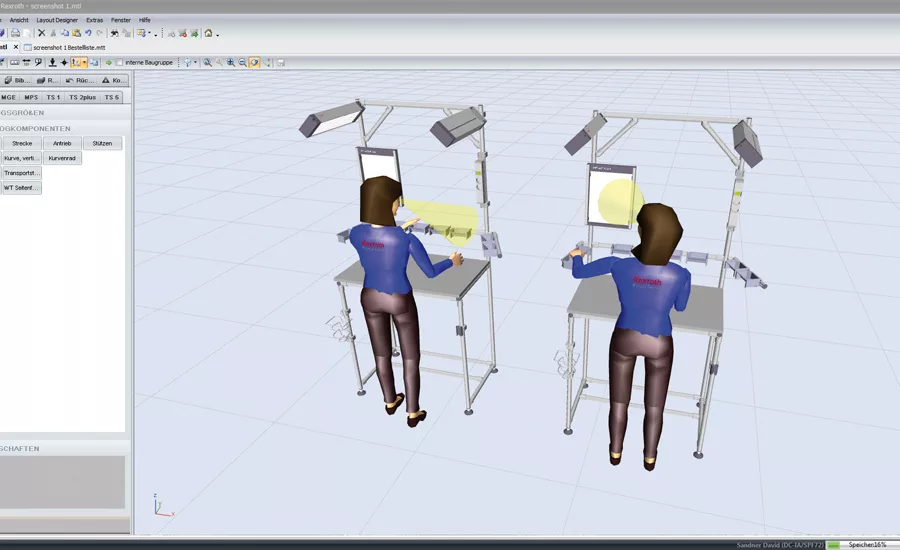Click the binoculars Find icon

[x=114, y=33]
